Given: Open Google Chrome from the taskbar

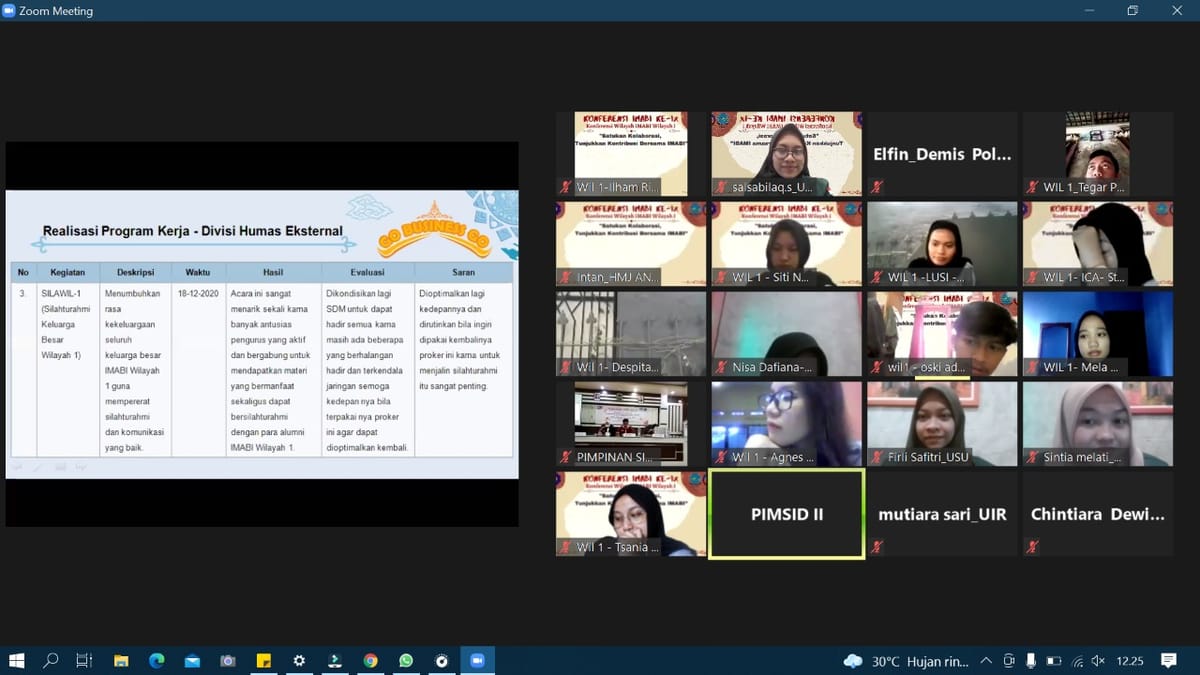Looking at the screenshot, I should (370, 661).
